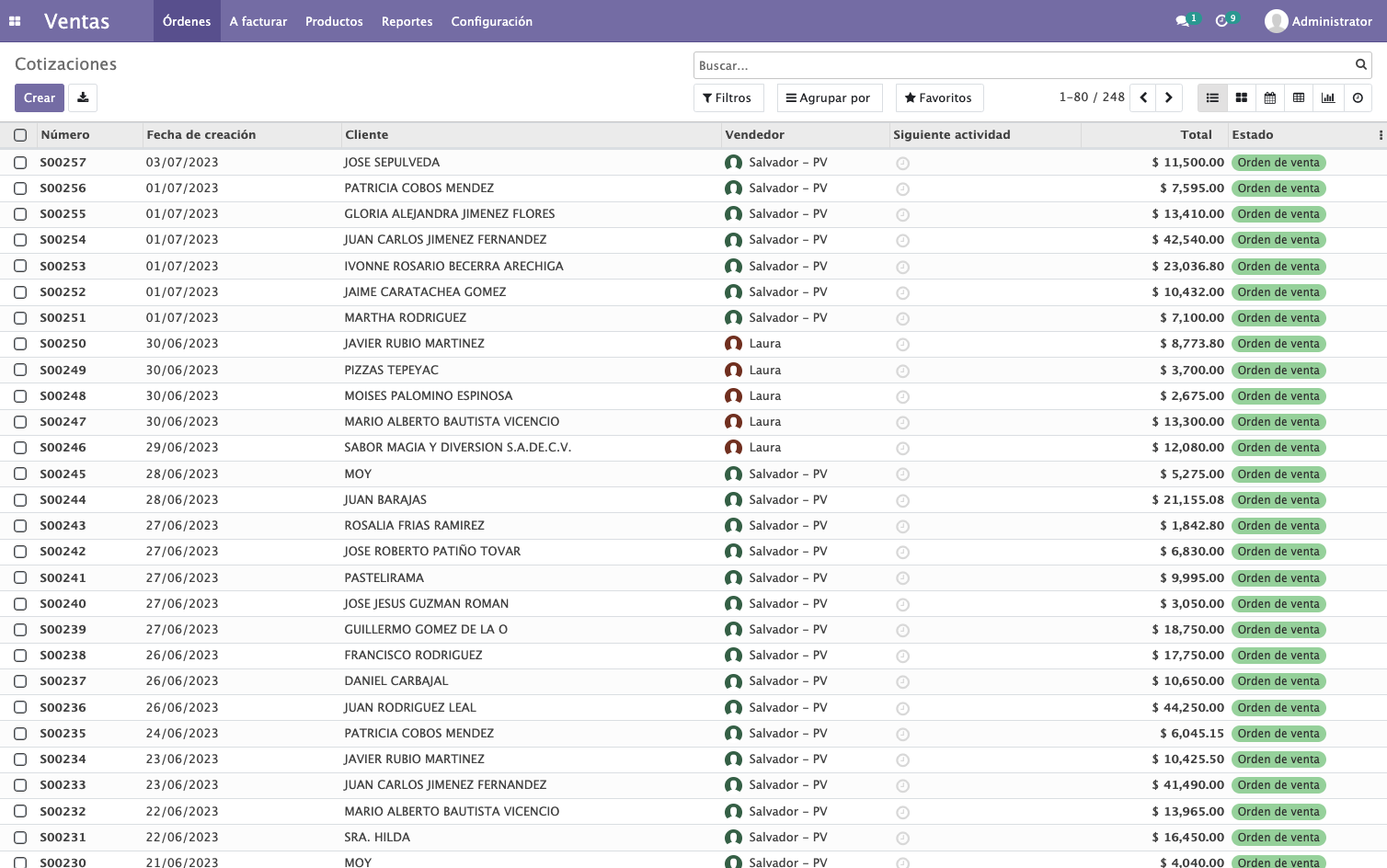Click the Buscar search field
The width and height of the screenshot is (1387, 868).
(x=1024, y=65)
